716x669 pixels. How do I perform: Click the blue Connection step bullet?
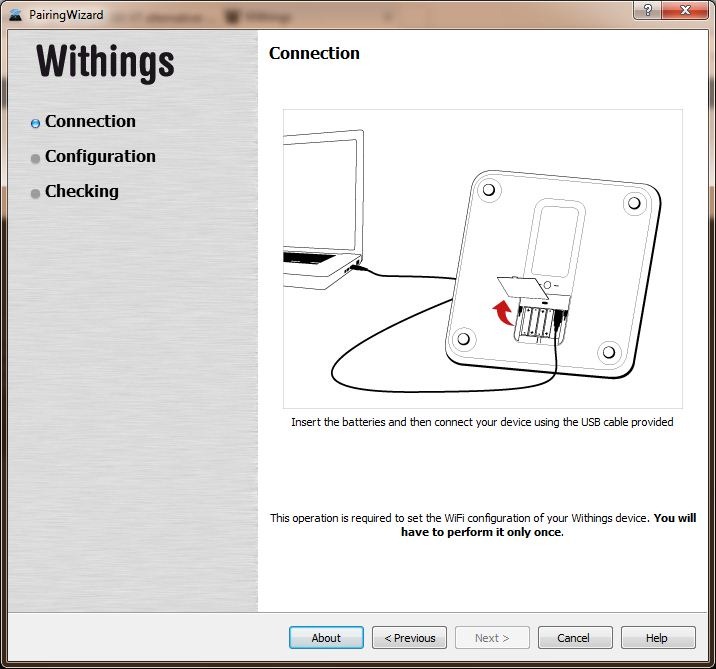pyautogui.click(x=35, y=123)
